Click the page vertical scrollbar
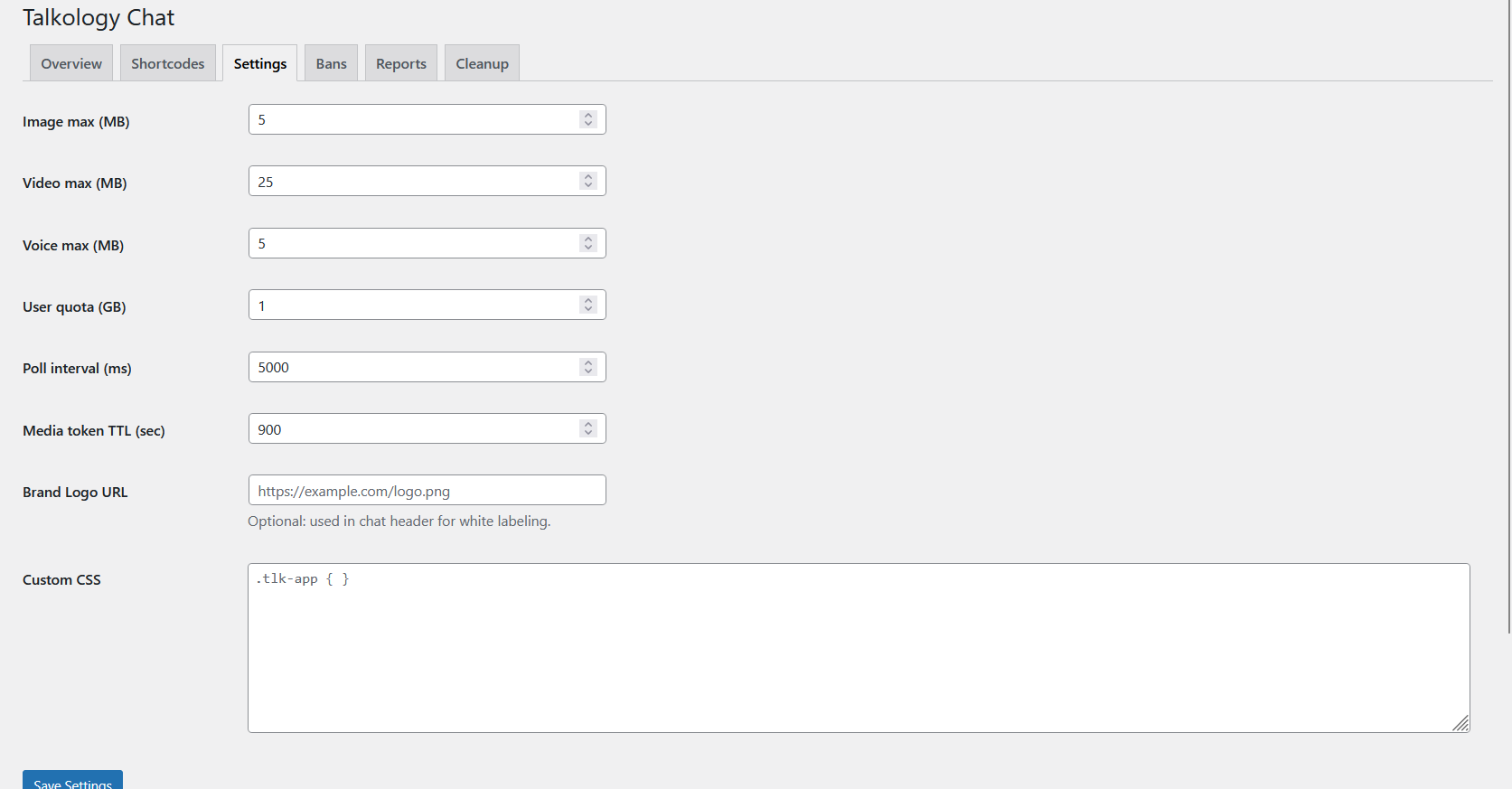The width and height of the screenshot is (1512, 789). [x=1507, y=316]
